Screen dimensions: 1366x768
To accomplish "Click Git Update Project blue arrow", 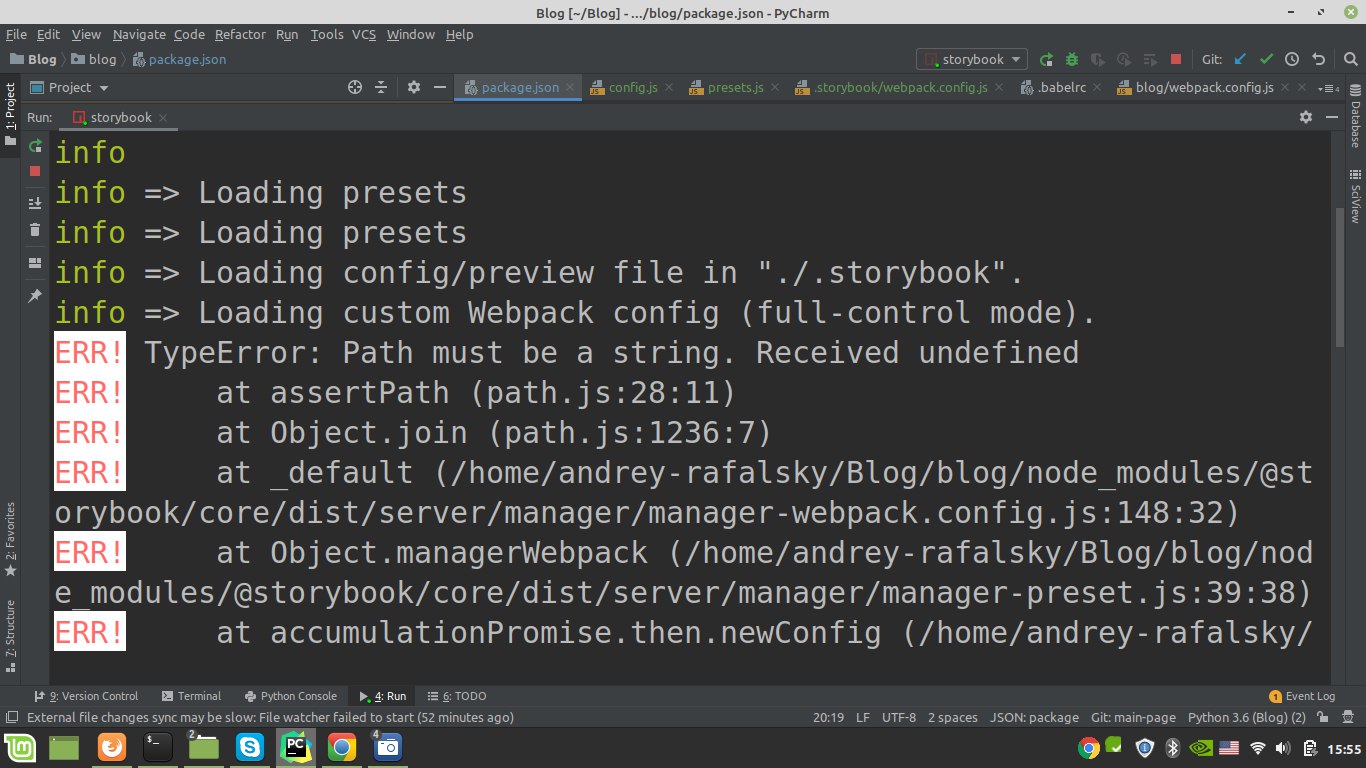I will pos(1241,60).
